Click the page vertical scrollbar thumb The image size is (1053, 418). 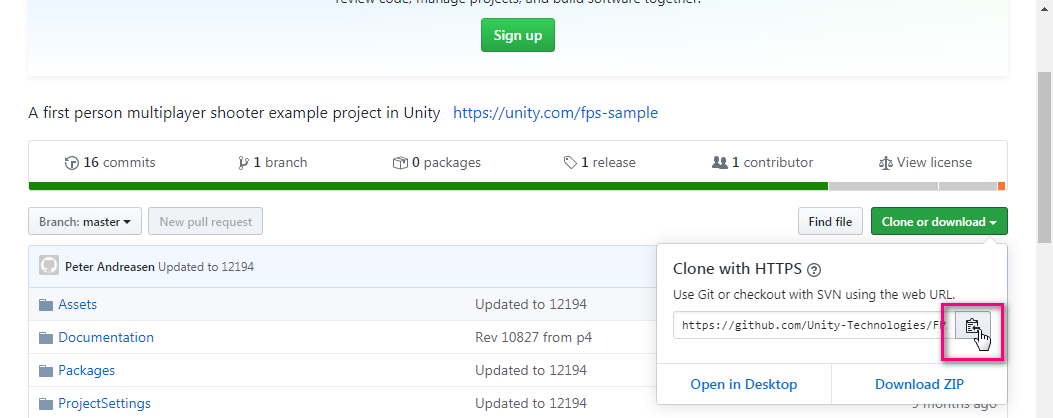[1045, 158]
